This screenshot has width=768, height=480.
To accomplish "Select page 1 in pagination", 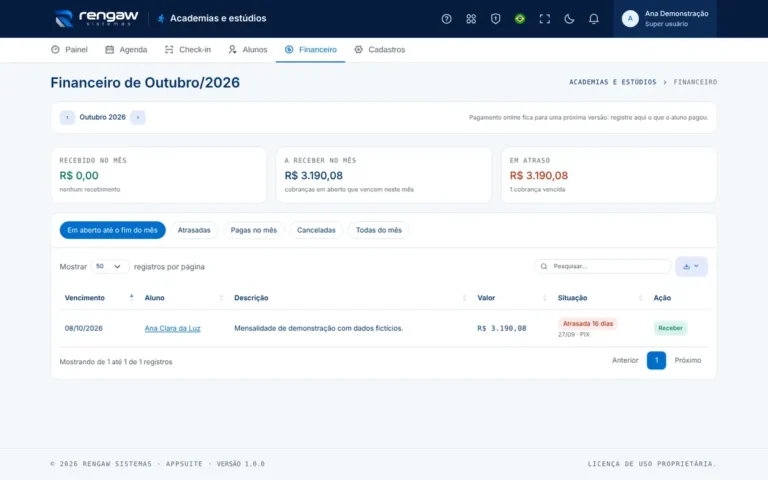I will pyautogui.click(x=656, y=360).
